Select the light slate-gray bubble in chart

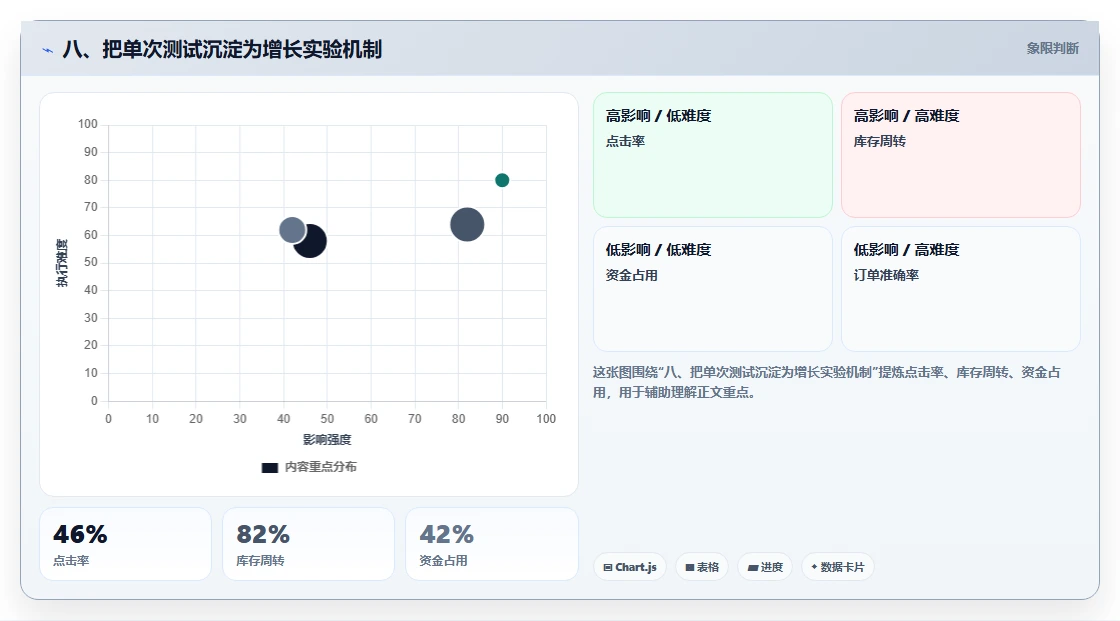coord(291,230)
